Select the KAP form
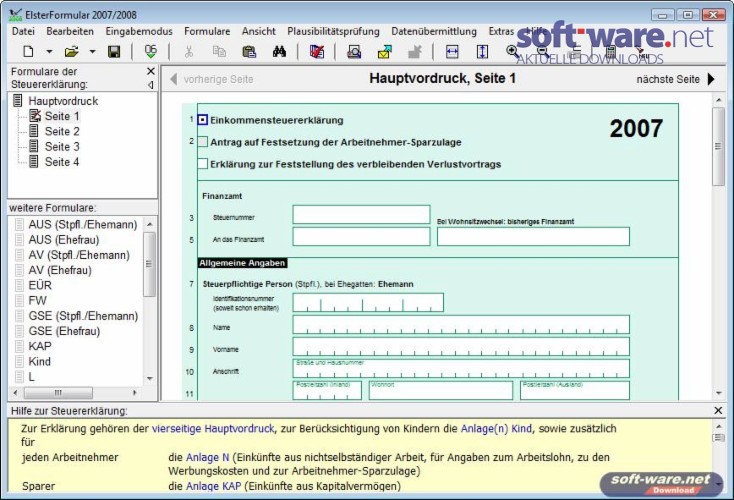Viewport: 734px width, 500px height. click(40, 346)
